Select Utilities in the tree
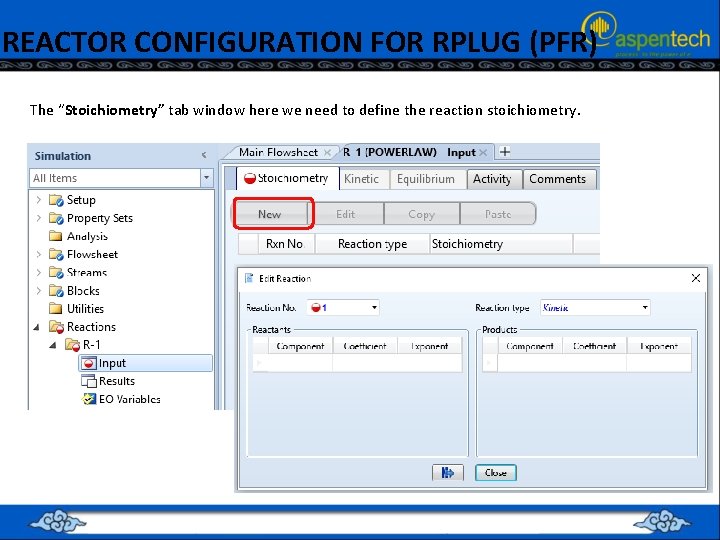 [x=85, y=309]
